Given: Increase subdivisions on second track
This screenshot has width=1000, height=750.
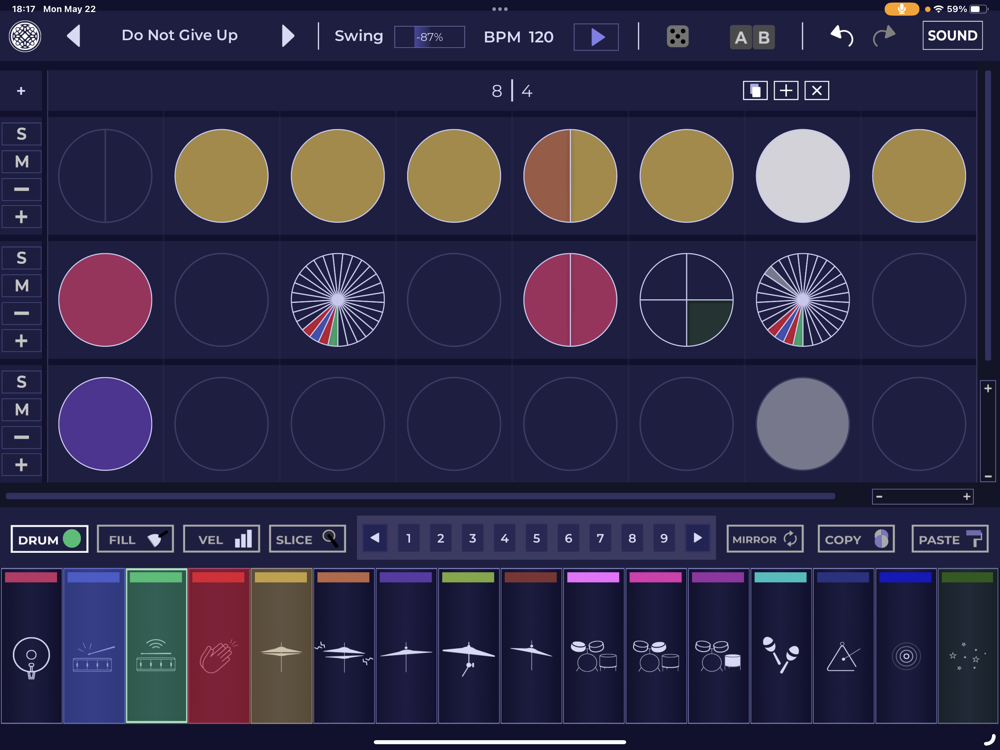Looking at the screenshot, I should (x=21, y=341).
